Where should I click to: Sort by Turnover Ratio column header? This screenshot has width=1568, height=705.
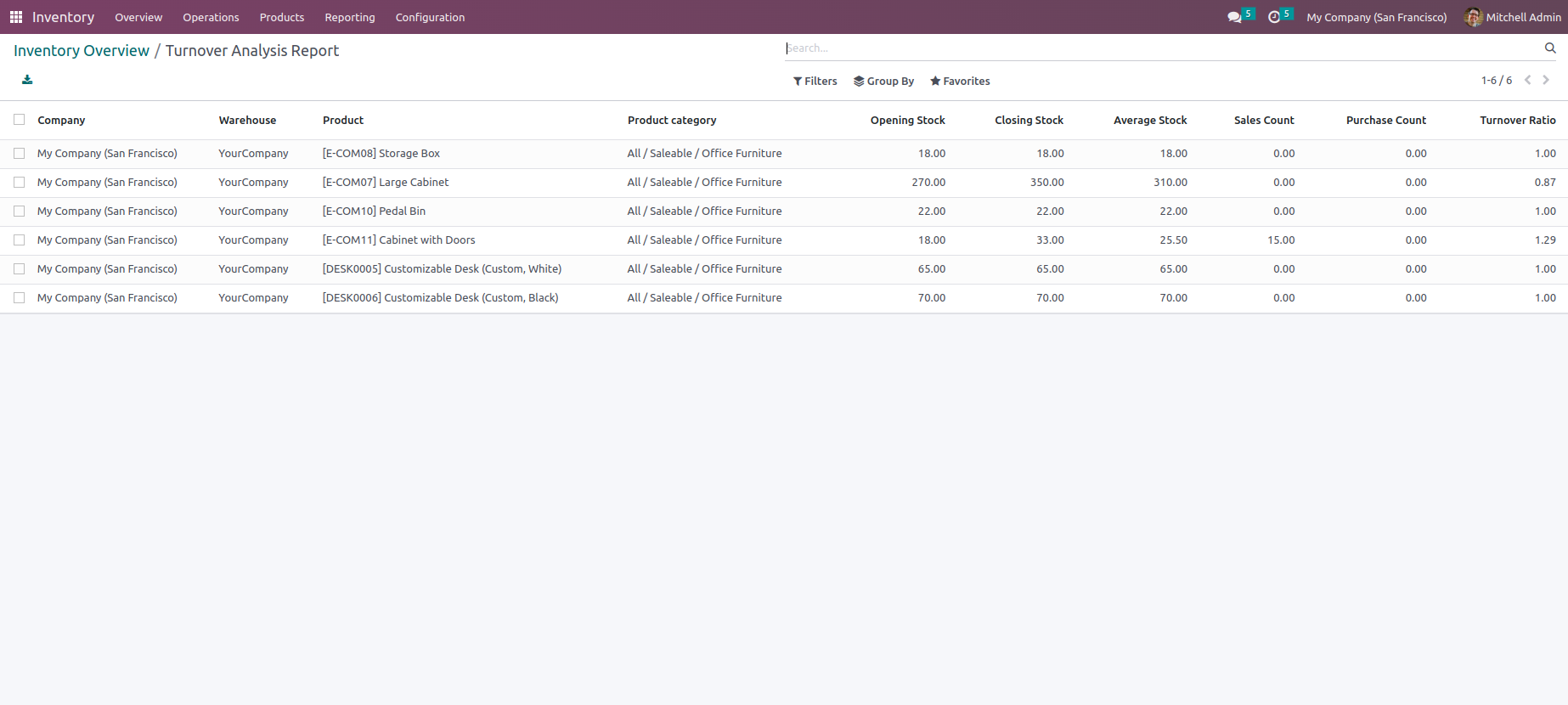coord(1518,121)
